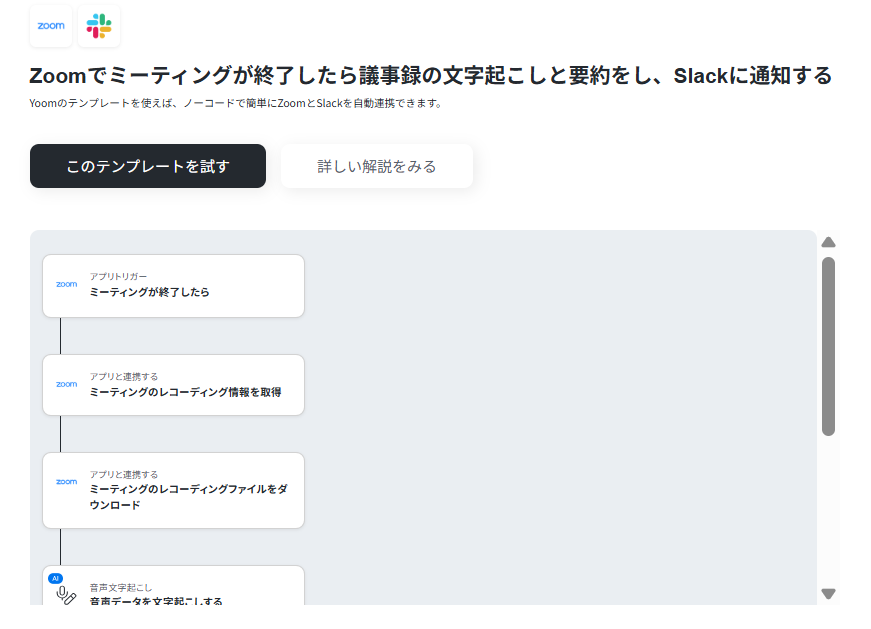Open the ミーティングが終了したら trigger step
871x629 pixels.
coord(173,286)
